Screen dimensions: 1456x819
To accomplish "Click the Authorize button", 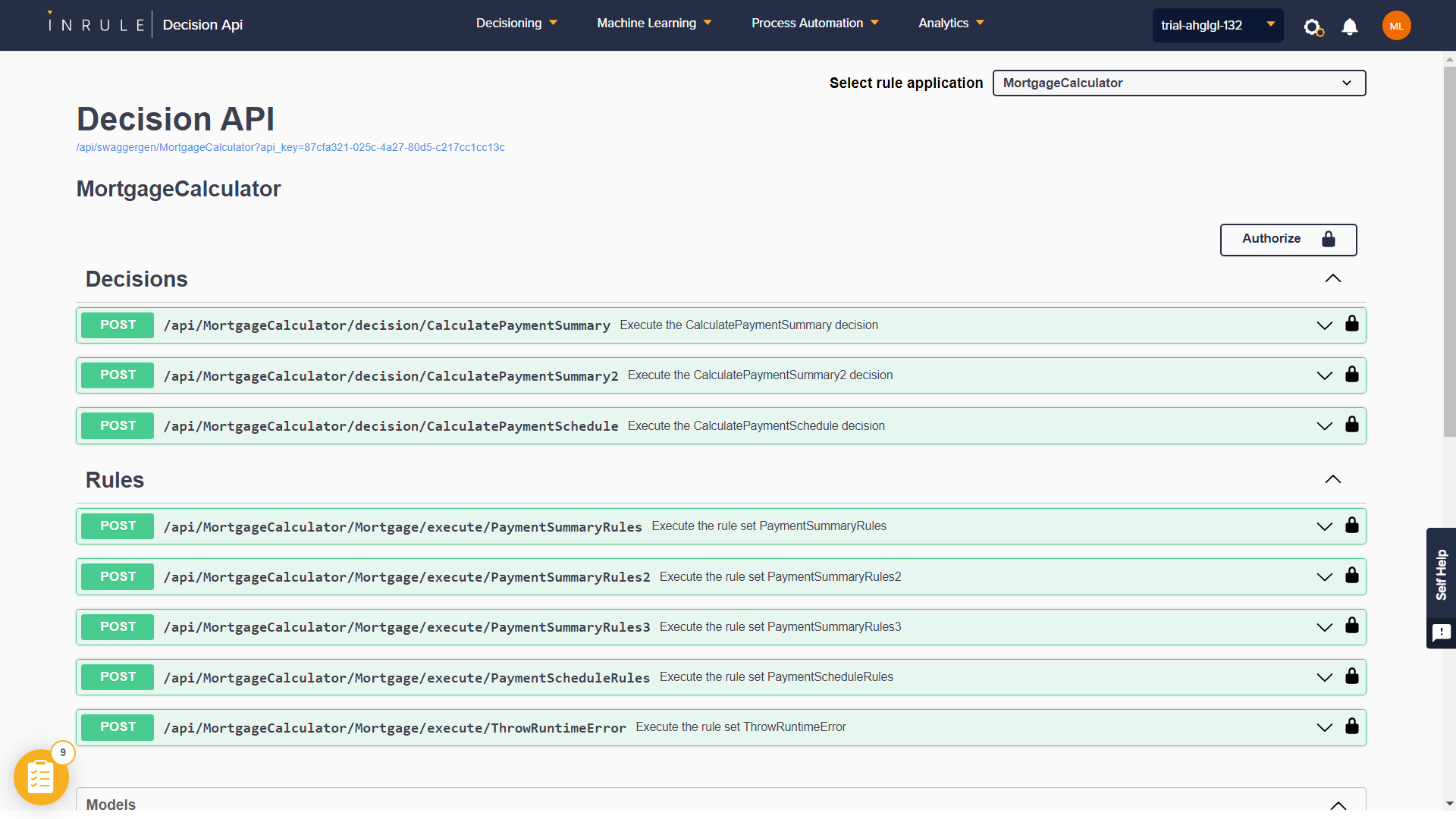I will [x=1288, y=240].
